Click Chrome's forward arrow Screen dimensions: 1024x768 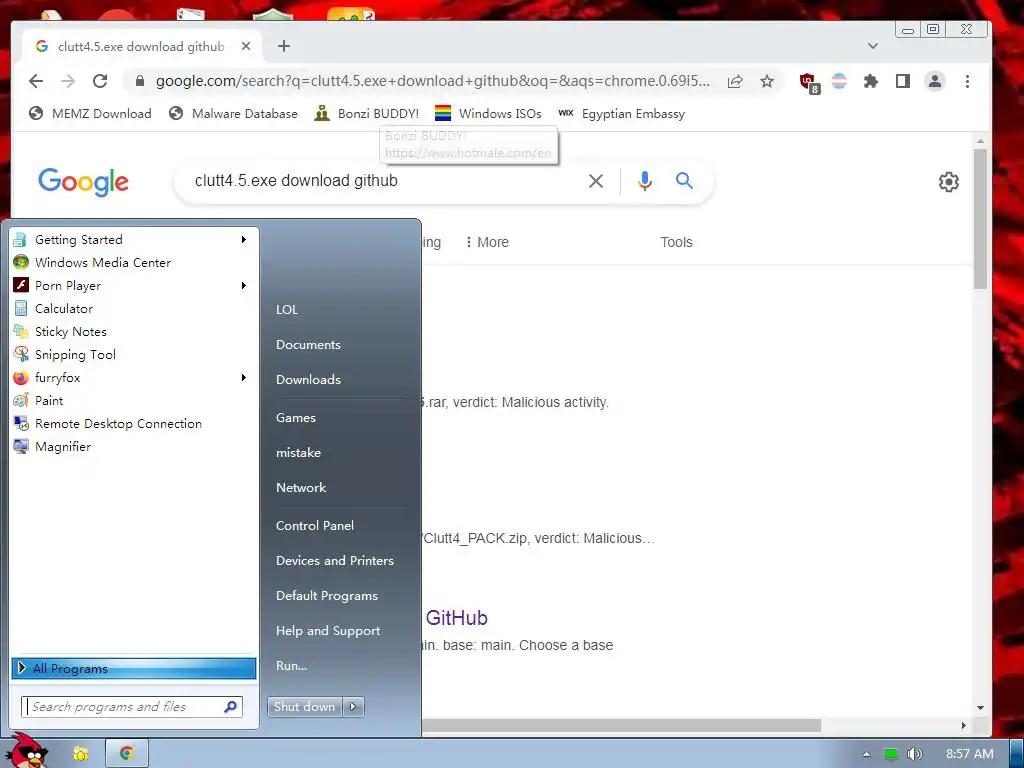pos(68,81)
